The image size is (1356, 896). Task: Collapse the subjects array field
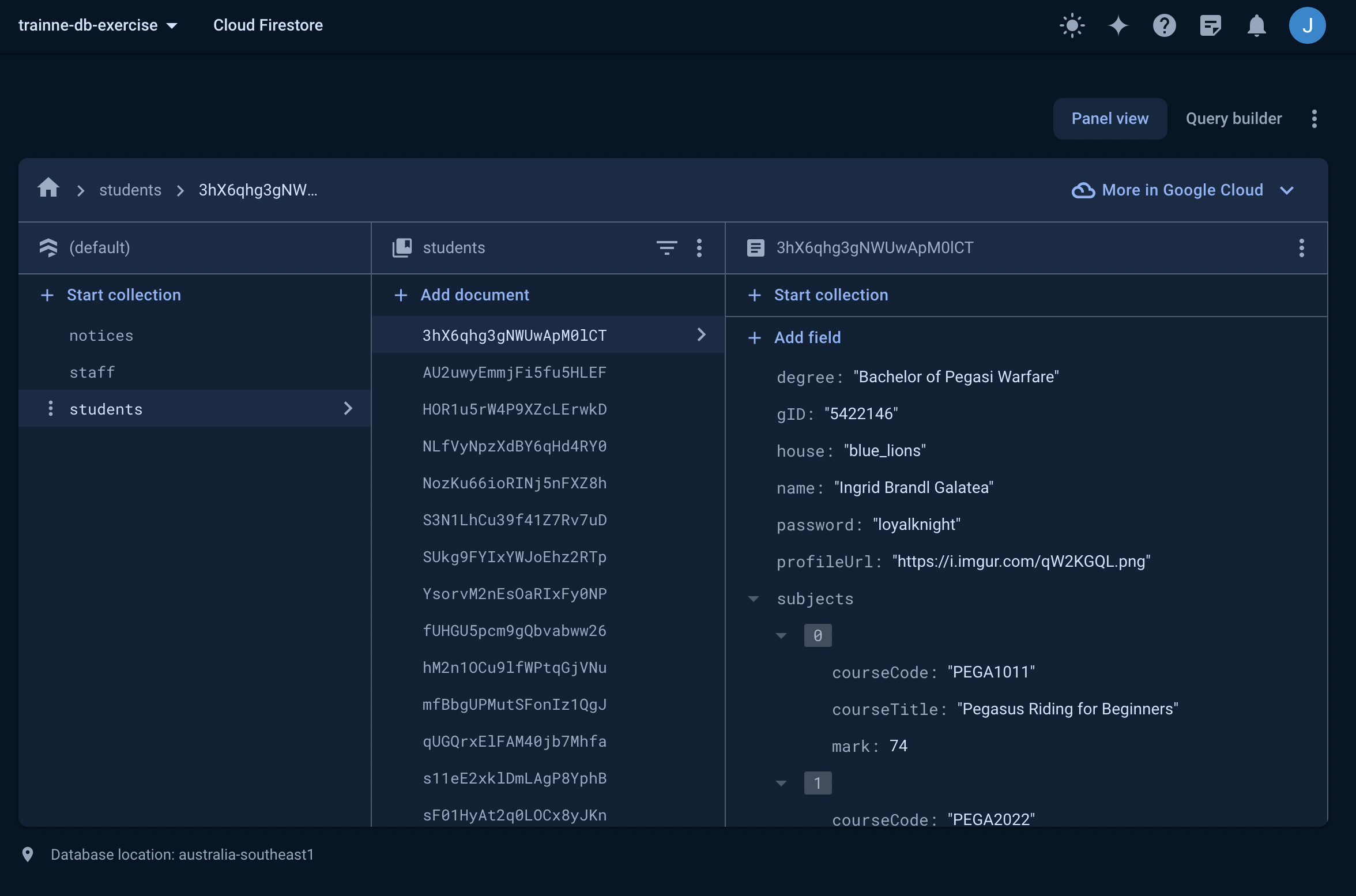coord(754,599)
